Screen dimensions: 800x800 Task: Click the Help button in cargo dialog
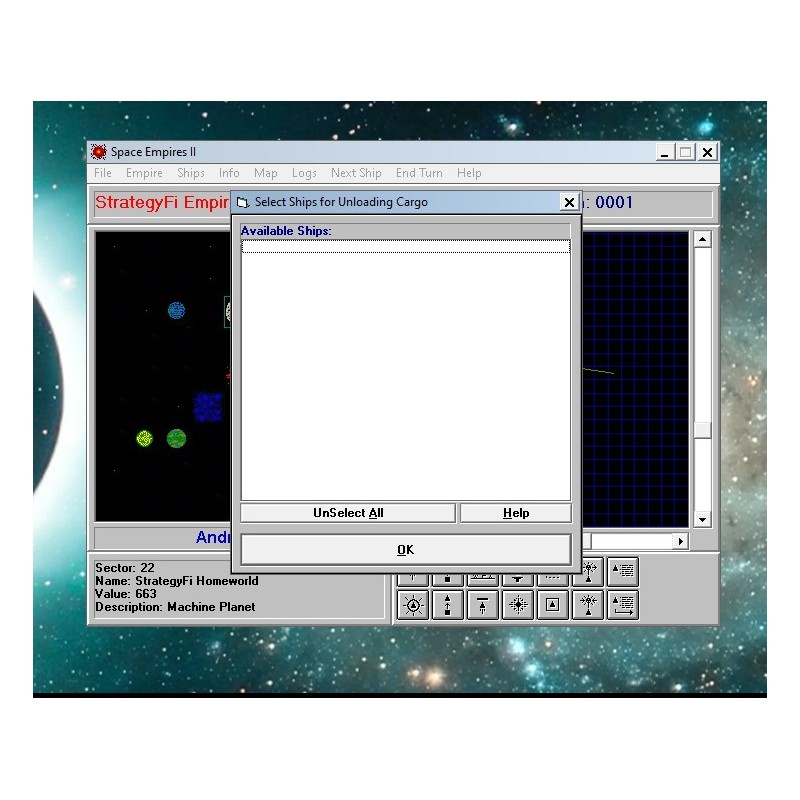[x=516, y=513]
